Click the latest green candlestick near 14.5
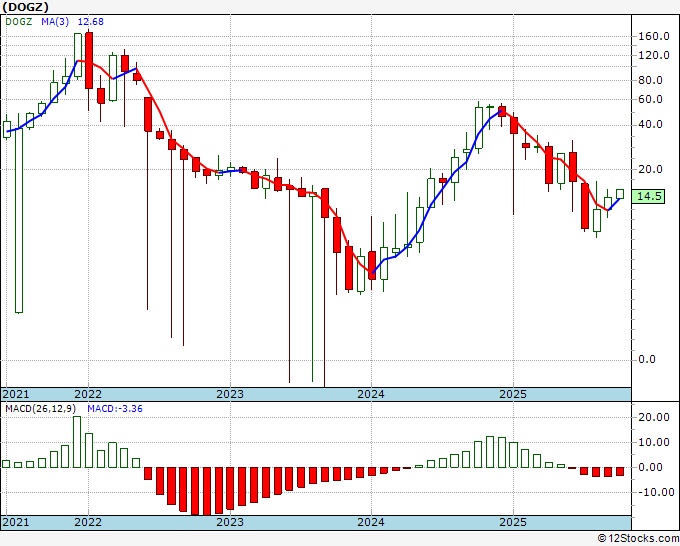The height and width of the screenshot is (546, 680). coord(620,194)
